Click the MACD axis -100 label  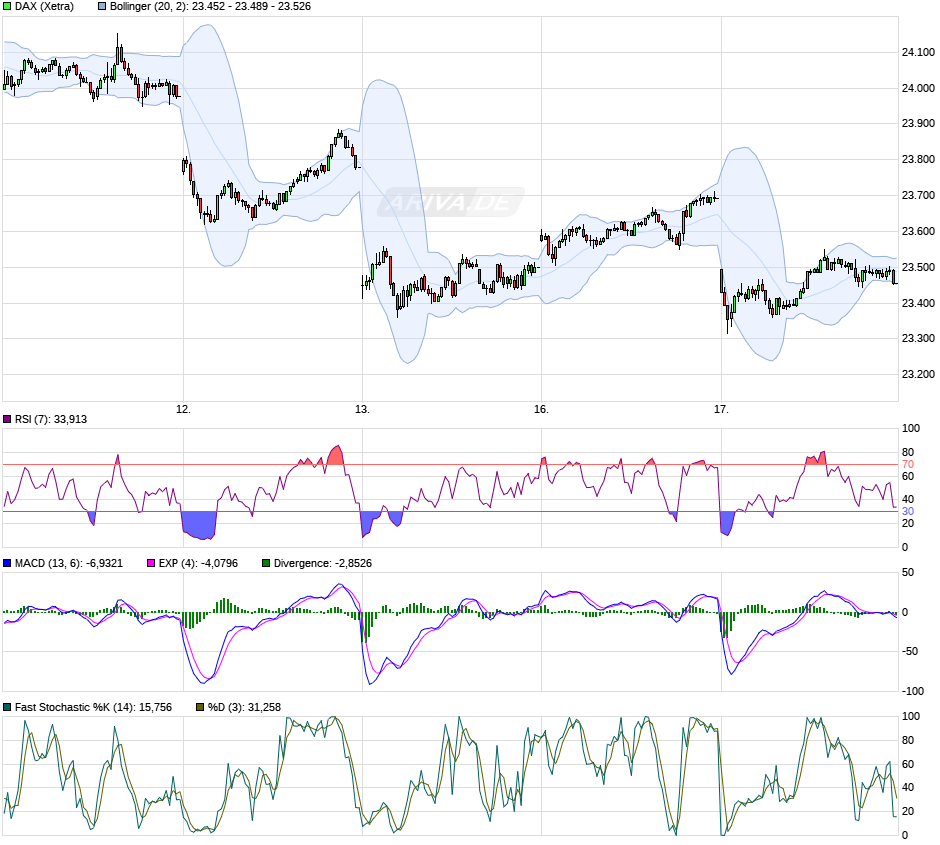pyautogui.click(x=912, y=692)
